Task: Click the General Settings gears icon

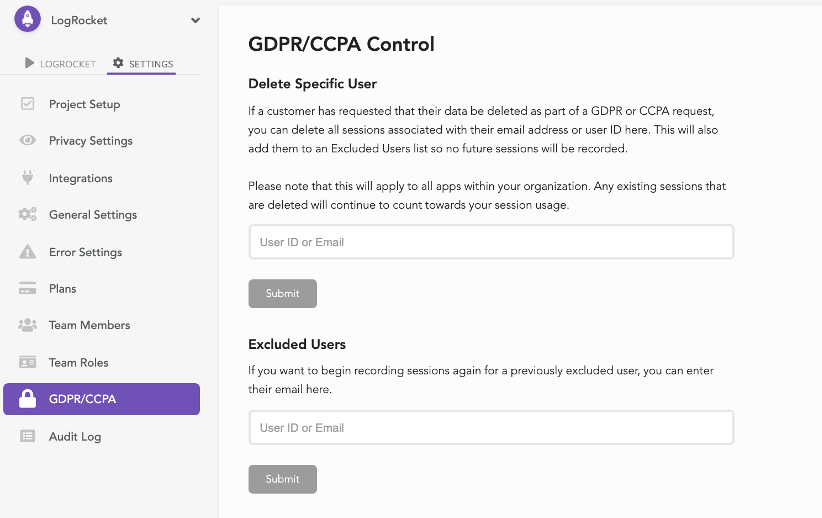Action: [x=28, y=215]
